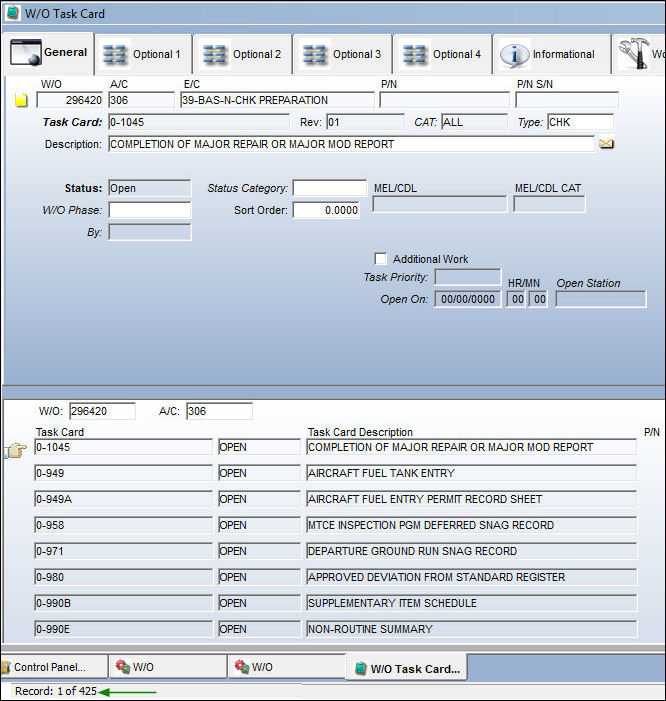
Task: Click the Sort Order field showing 0.0000
Action: [x=326, y=210]
